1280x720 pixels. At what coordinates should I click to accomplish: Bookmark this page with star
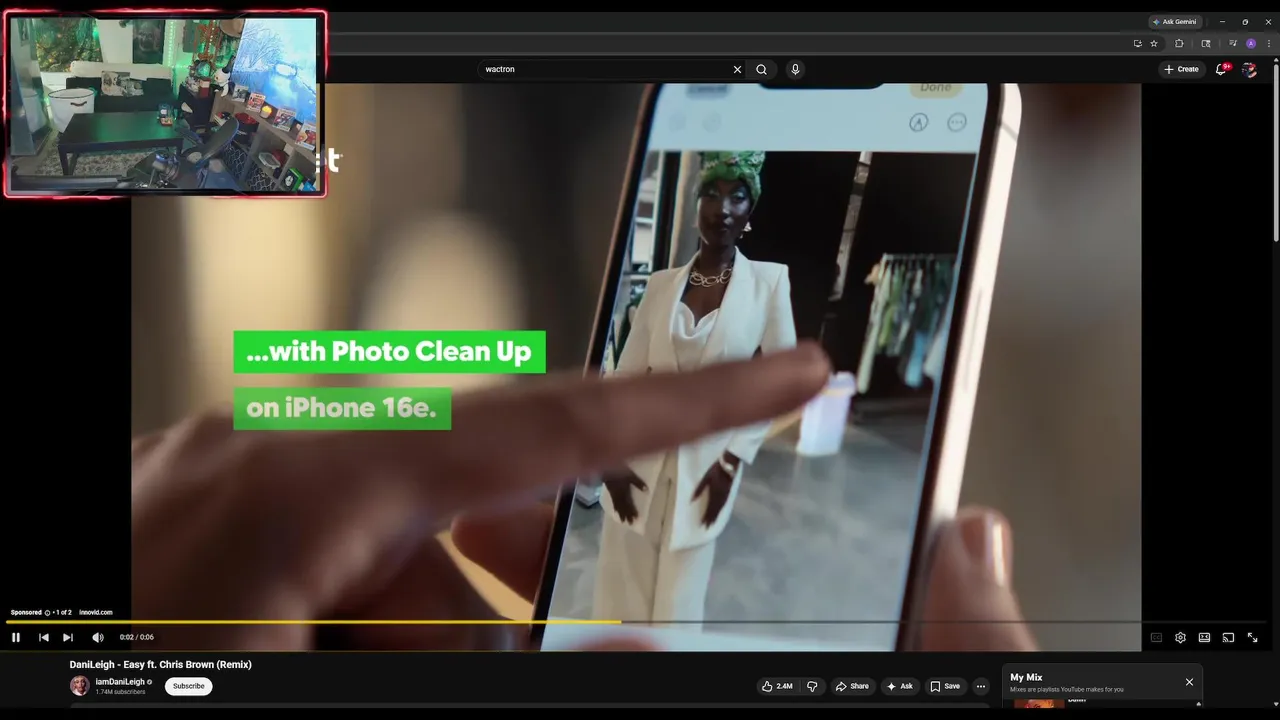click(x=1154, y=43)
